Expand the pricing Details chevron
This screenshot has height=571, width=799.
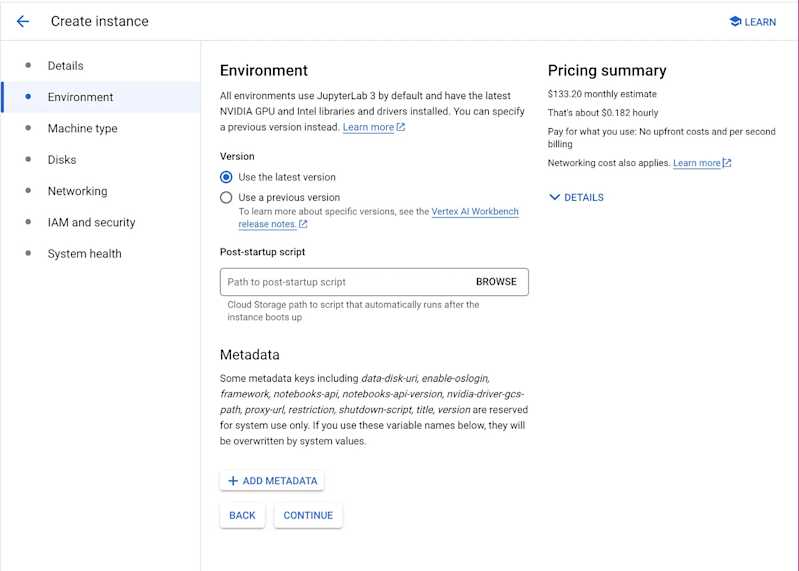point(555,198)
